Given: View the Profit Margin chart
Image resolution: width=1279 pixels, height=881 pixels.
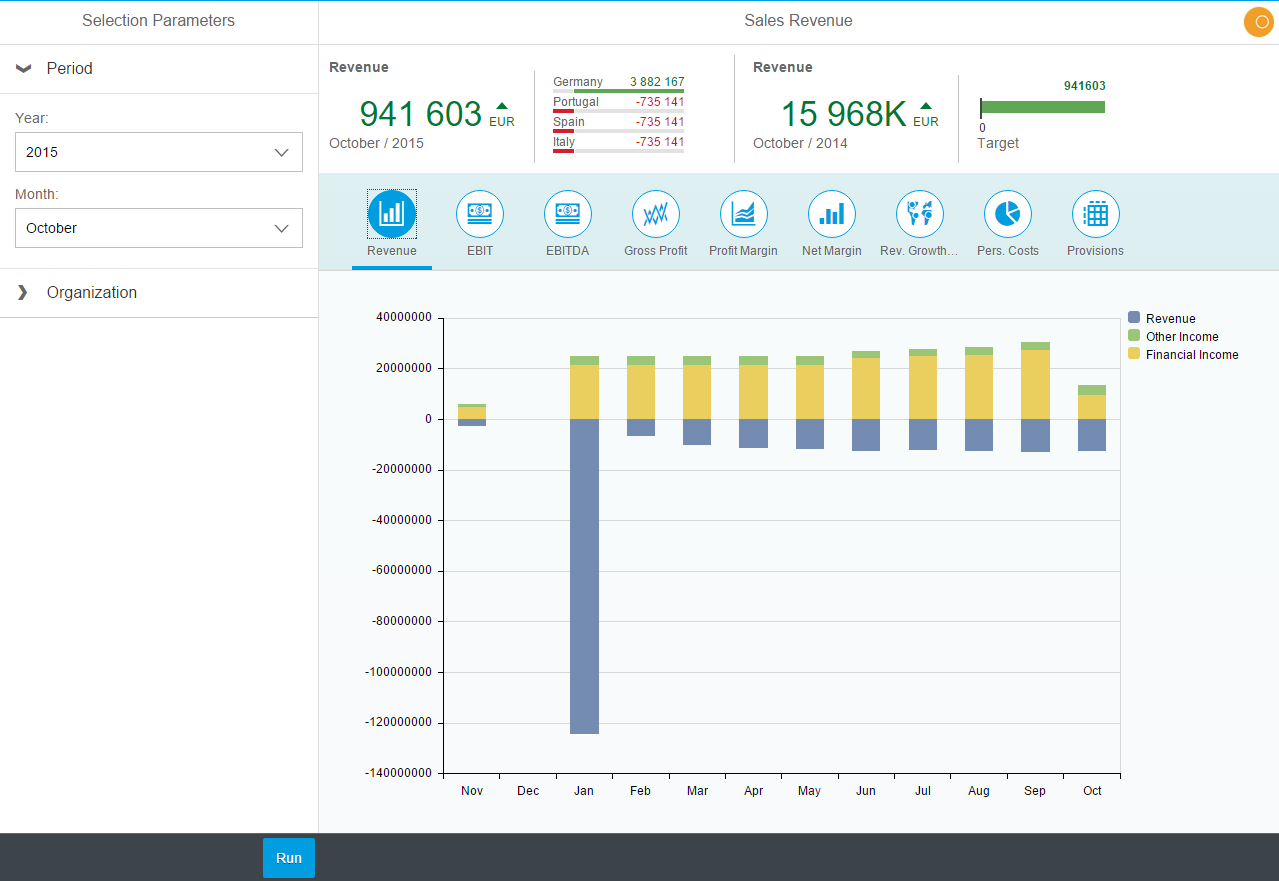Looking at the screenshot, I should click(x=743, y=213).
